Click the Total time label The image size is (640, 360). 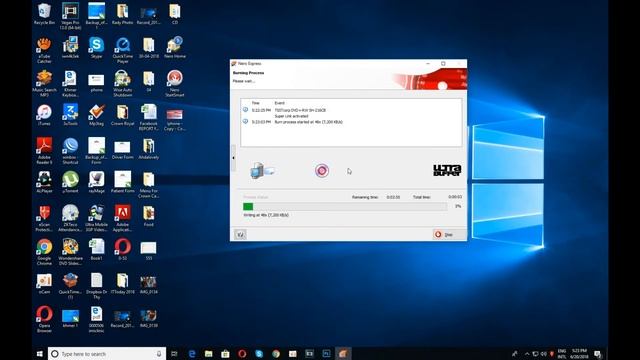(x=421, y=197)
